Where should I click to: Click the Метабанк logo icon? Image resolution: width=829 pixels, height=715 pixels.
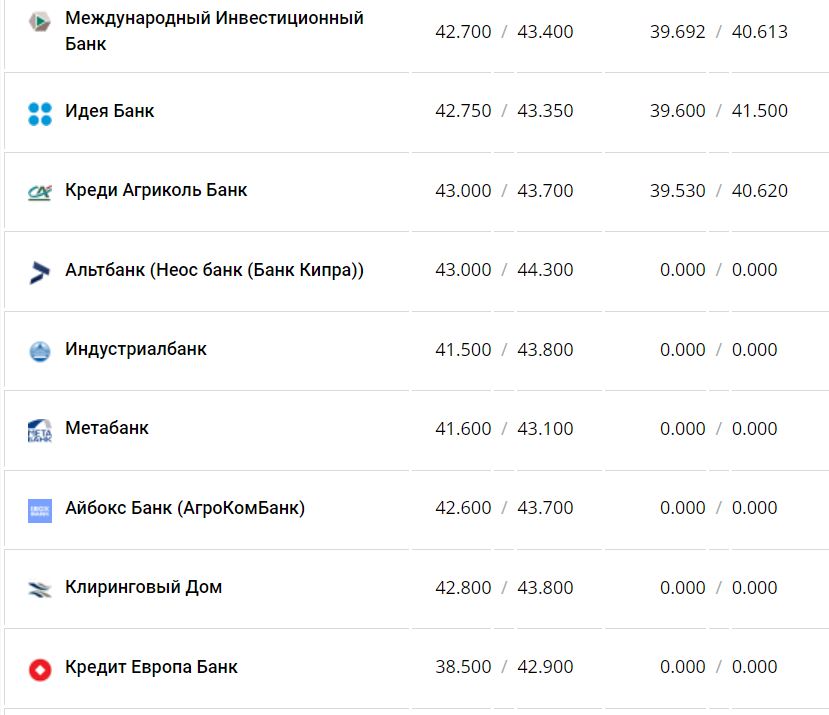click(39, 430)
